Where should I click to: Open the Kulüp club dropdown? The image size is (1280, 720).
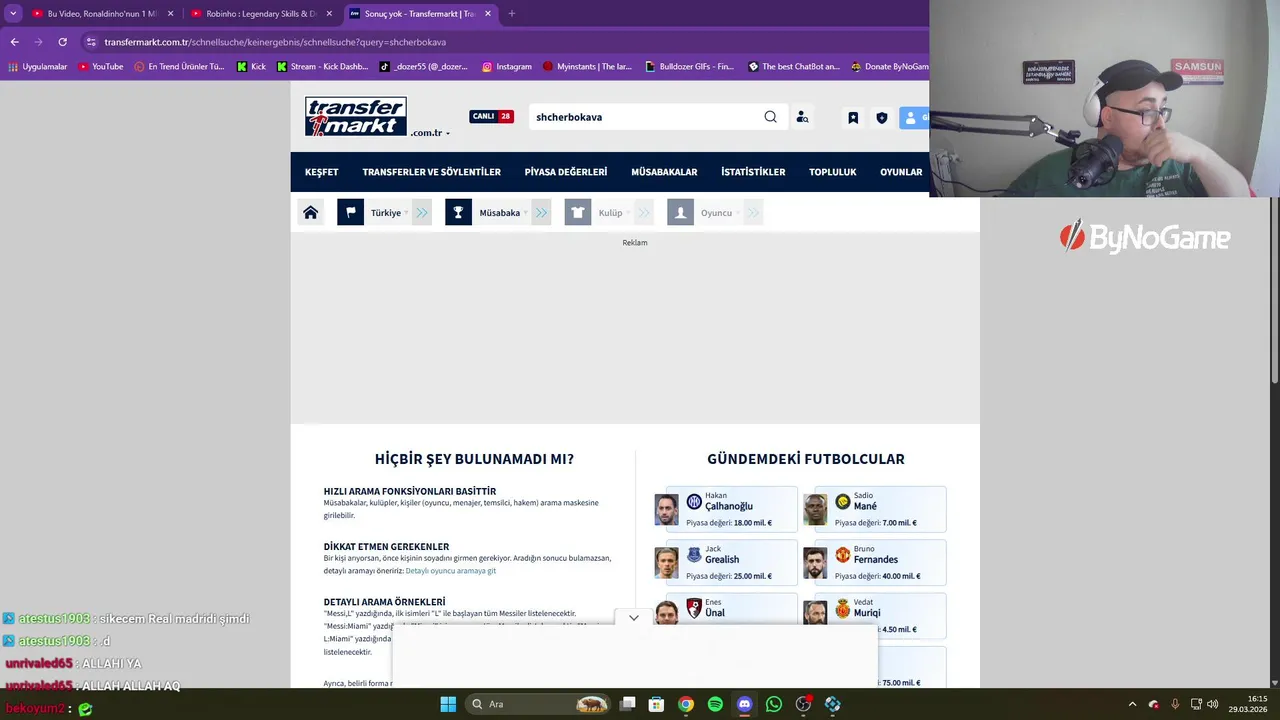click(613, 213)
